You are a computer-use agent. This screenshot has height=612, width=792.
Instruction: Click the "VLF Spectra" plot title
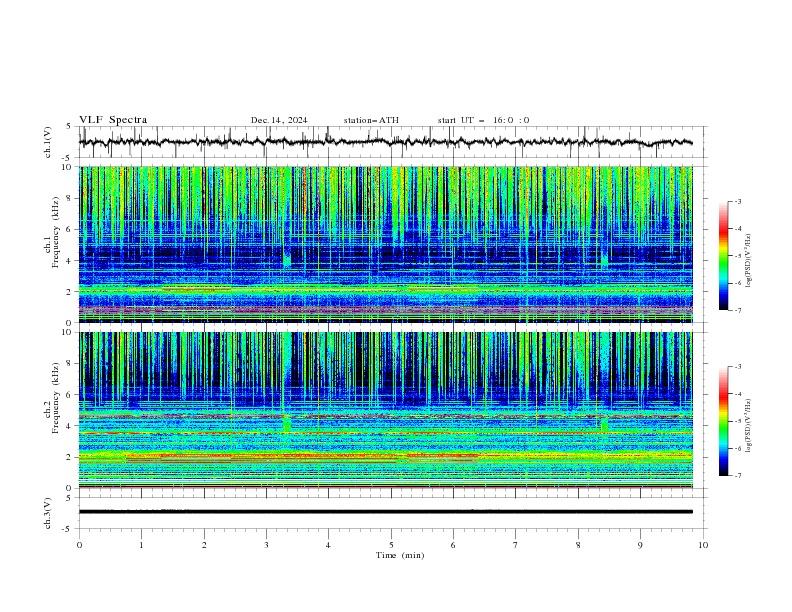click(113, 120)
